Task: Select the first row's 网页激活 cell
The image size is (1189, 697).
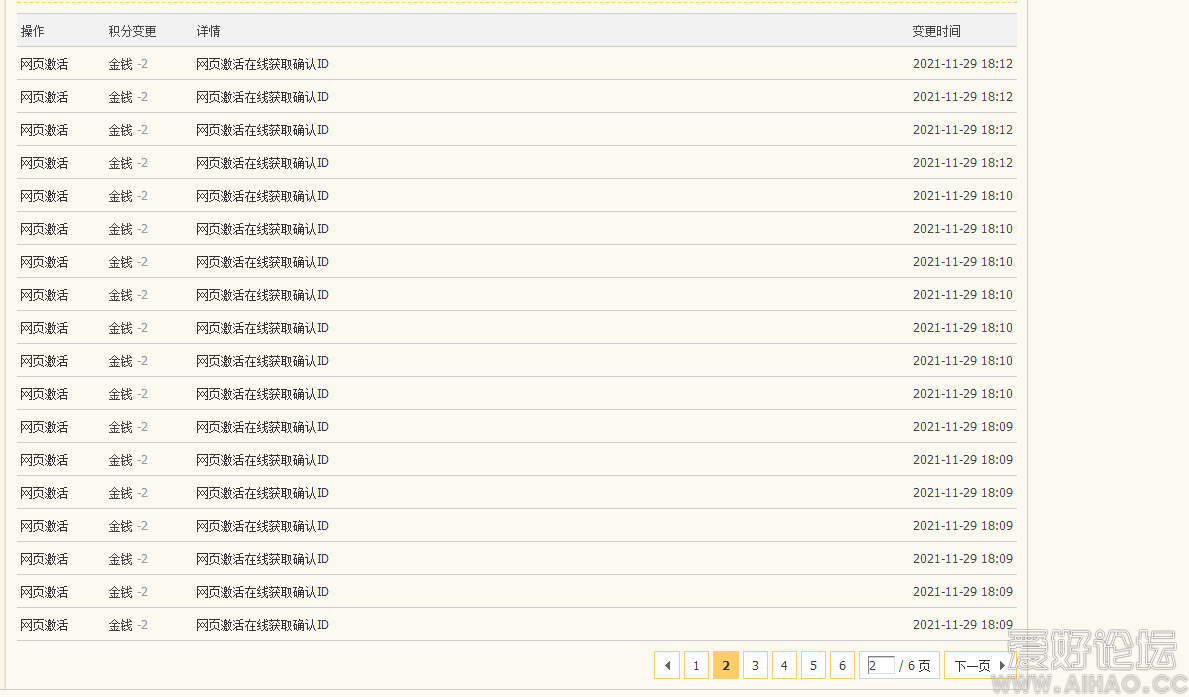Action: [45, 64]
